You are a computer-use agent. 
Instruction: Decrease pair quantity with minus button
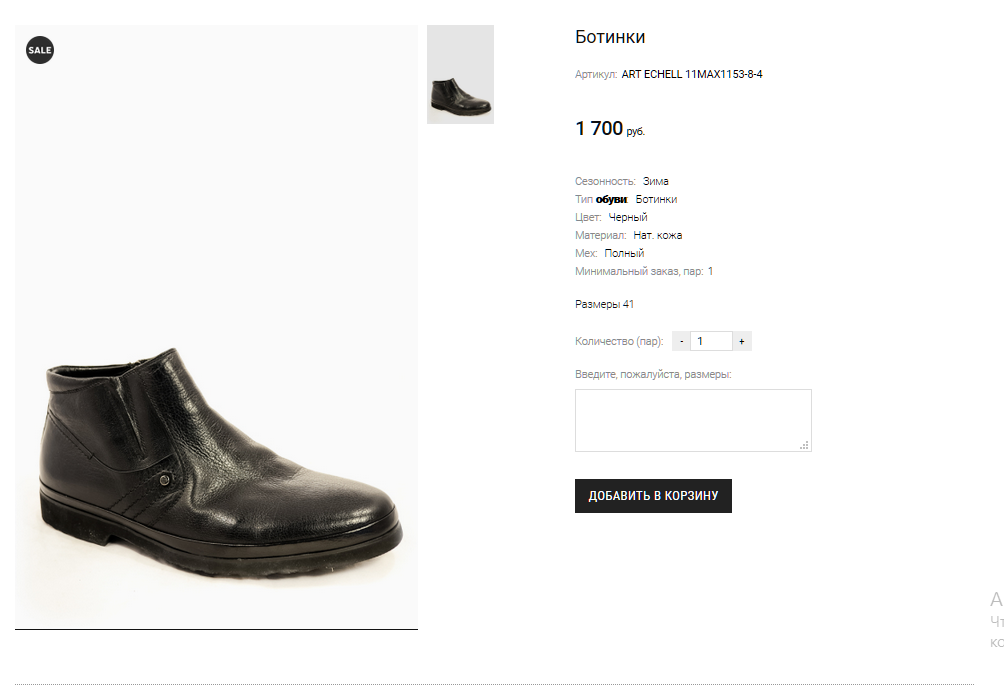pos(681,341)
